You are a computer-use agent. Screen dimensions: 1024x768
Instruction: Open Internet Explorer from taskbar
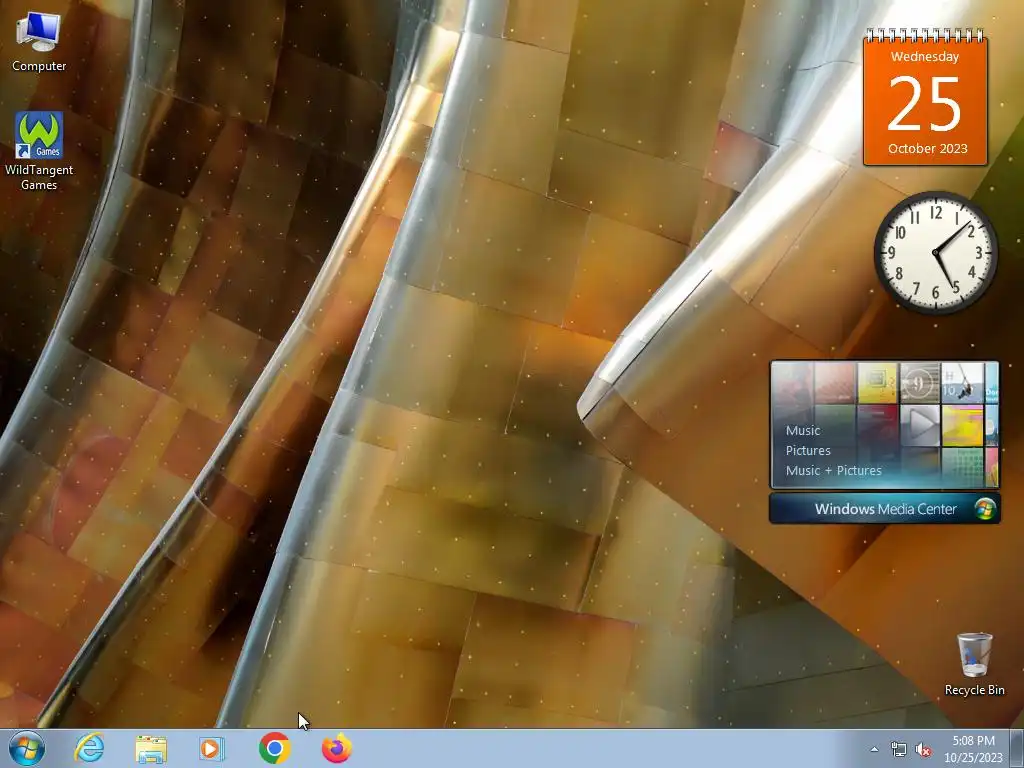pos(89,748)
